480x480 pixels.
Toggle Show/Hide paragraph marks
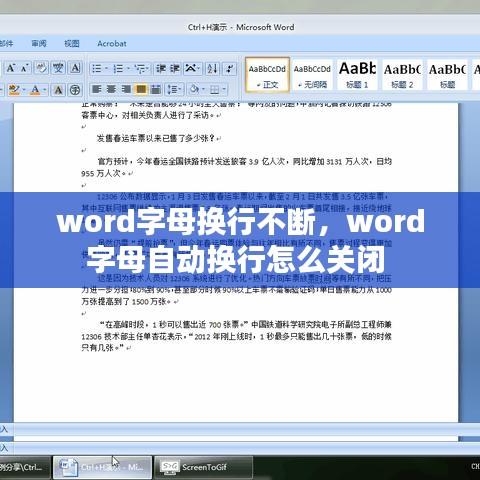click(x=230, y=69)
